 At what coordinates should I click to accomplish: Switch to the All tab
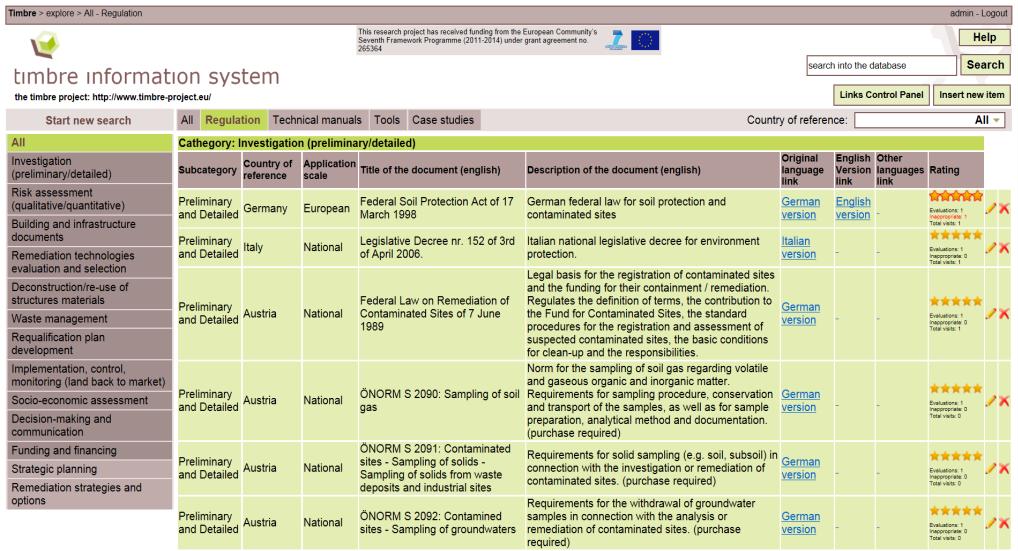(187, 120)
